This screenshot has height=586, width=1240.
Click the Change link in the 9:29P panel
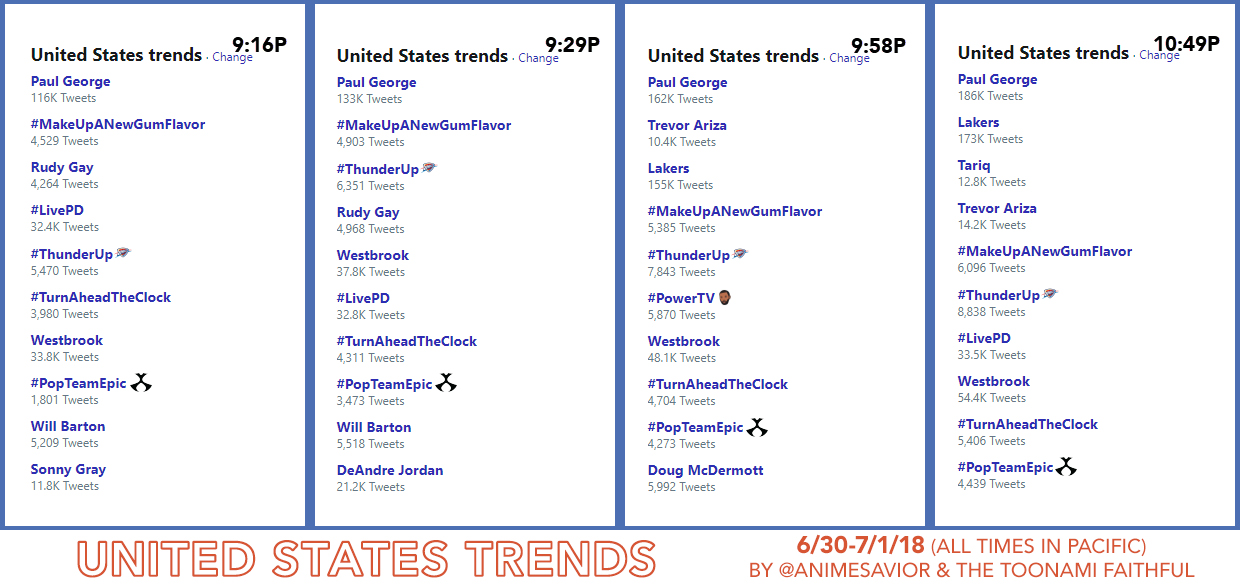[539, 58]
